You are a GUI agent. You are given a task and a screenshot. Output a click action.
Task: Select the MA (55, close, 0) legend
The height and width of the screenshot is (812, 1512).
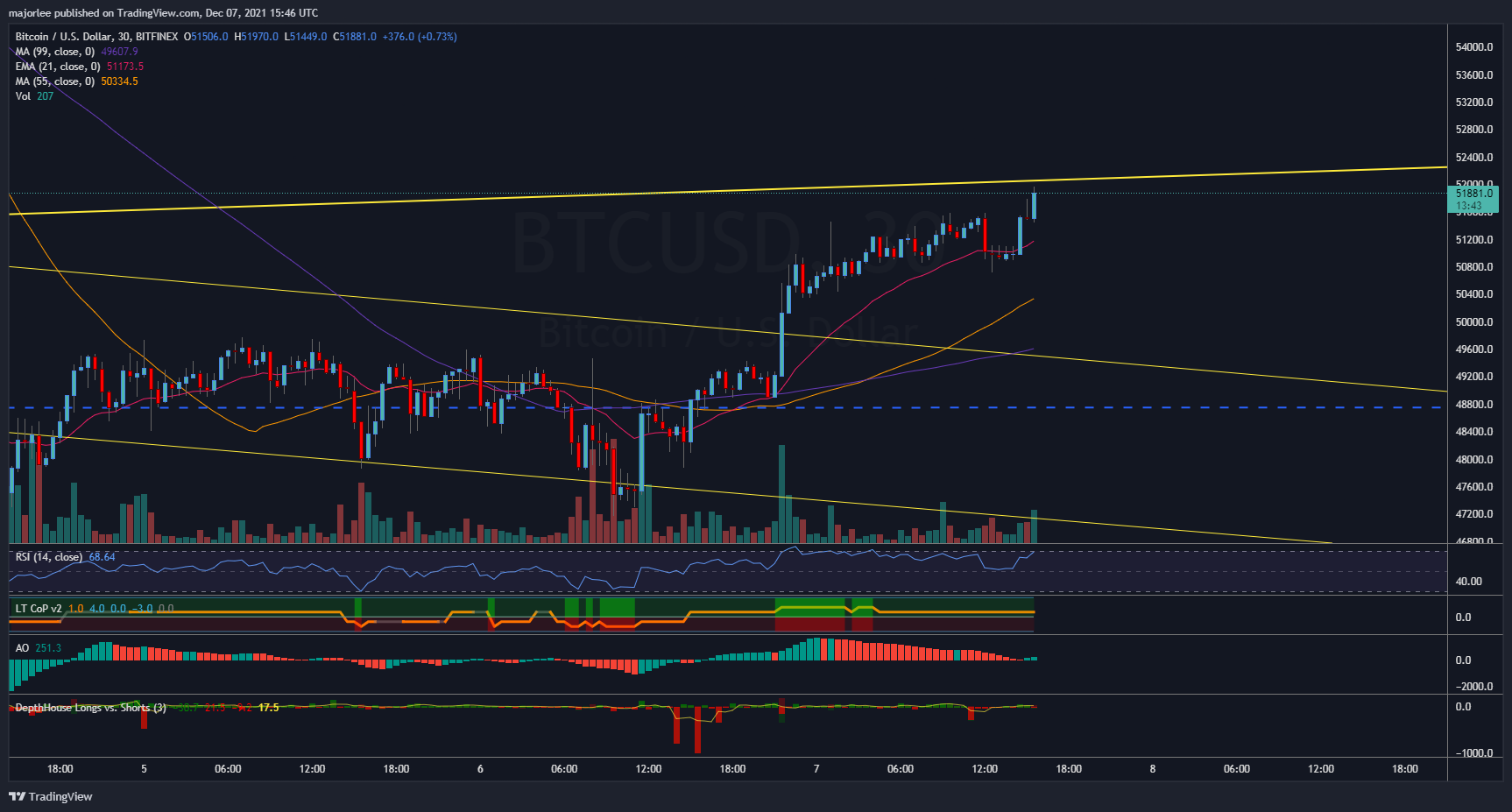[55, 81]
